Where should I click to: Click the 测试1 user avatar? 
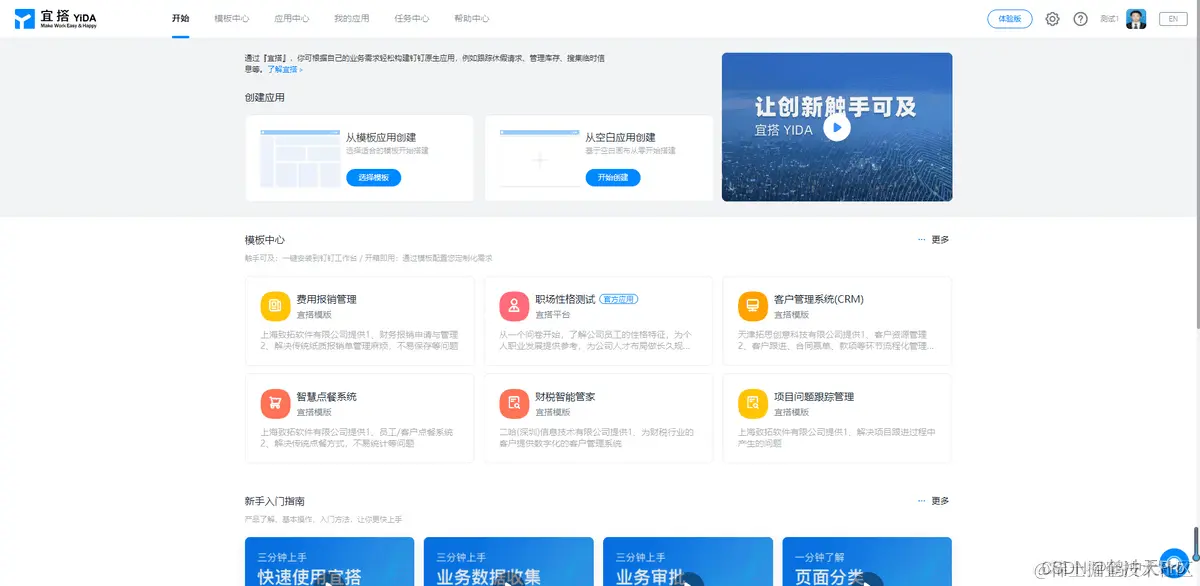1136,17
